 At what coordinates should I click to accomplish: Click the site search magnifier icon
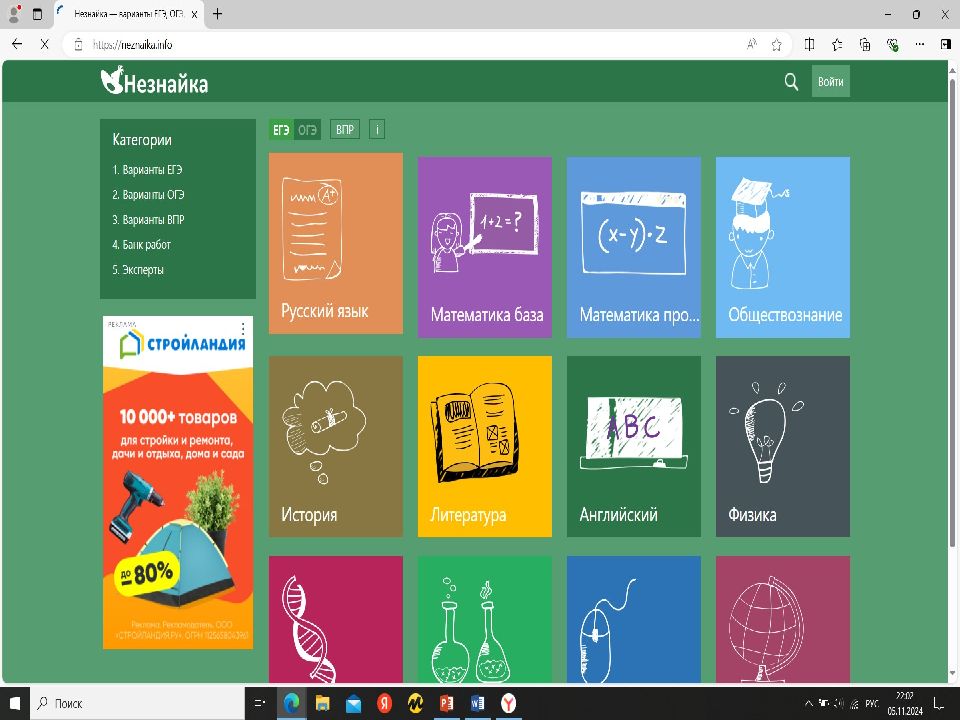791,82
